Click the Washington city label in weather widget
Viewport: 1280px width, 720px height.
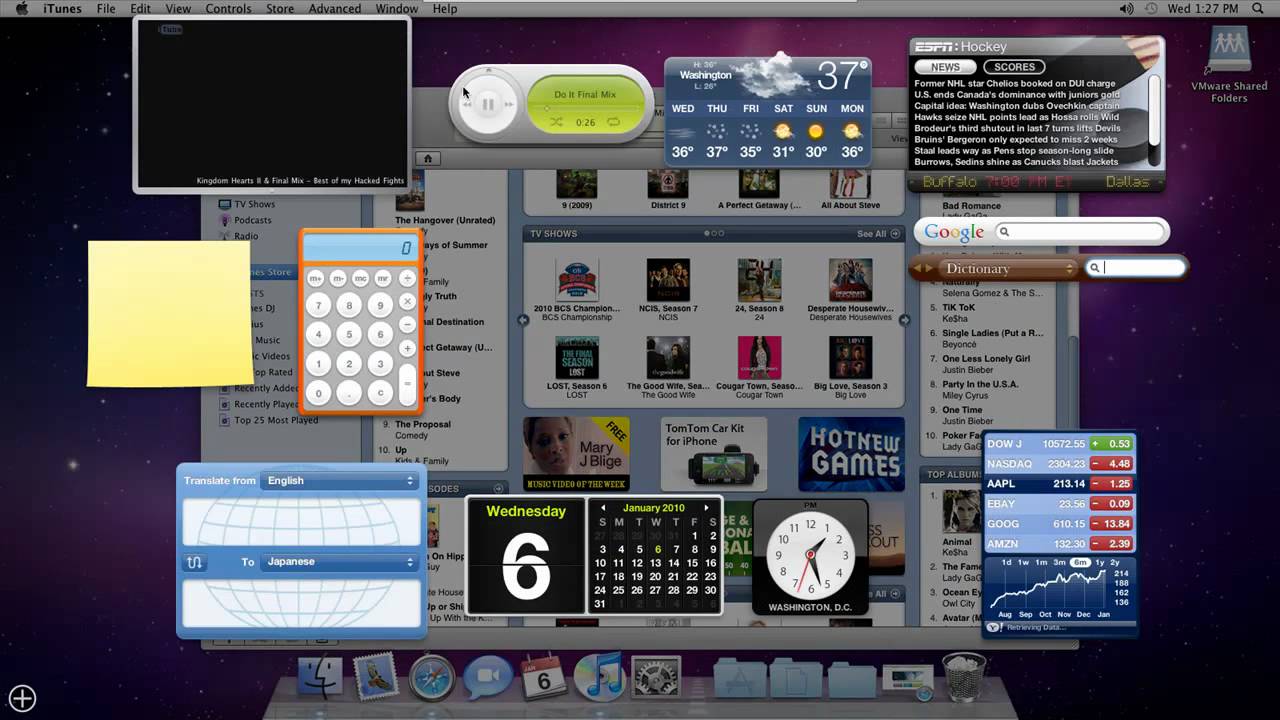[705, 75]
